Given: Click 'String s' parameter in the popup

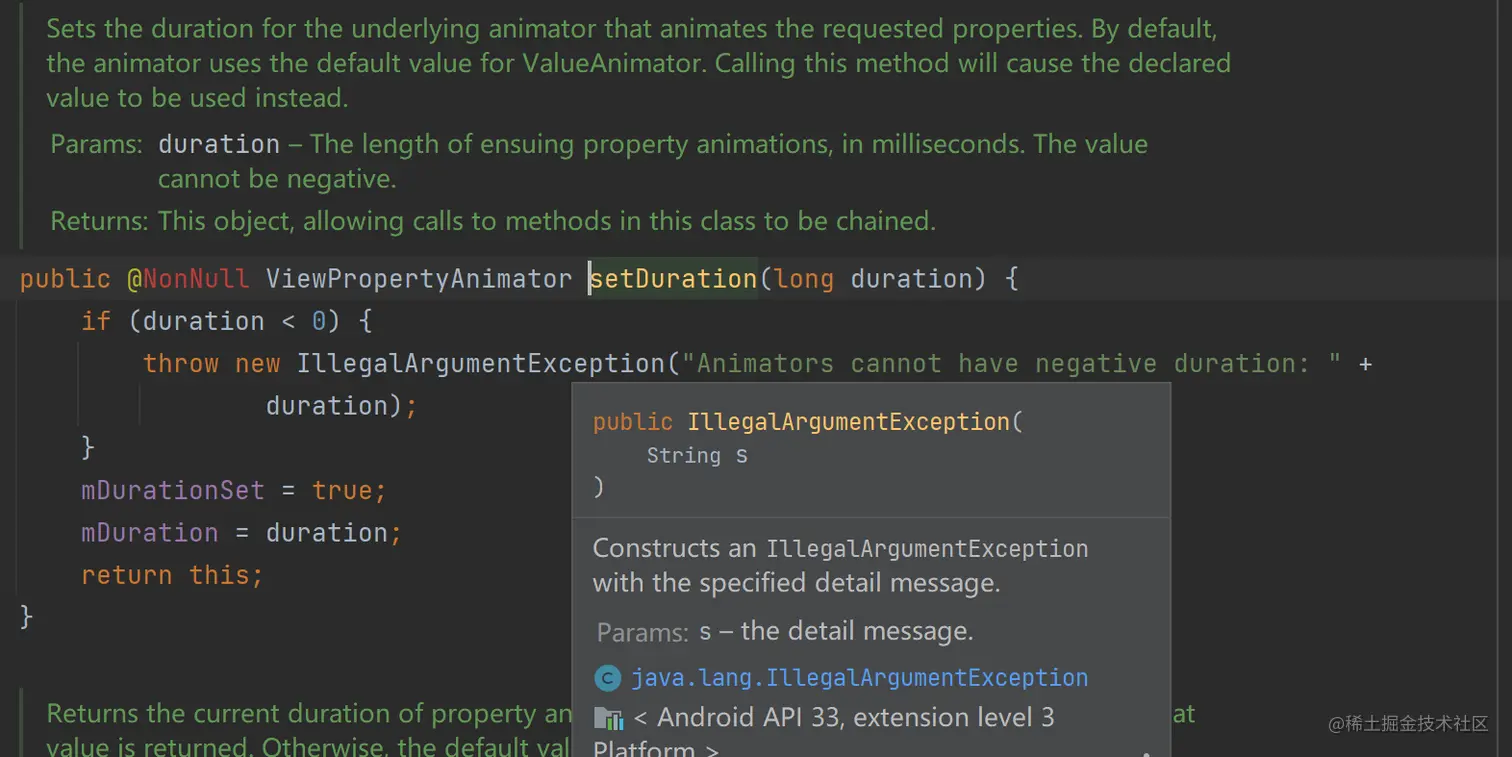Looking at the screenshot, I should [696, 456].
